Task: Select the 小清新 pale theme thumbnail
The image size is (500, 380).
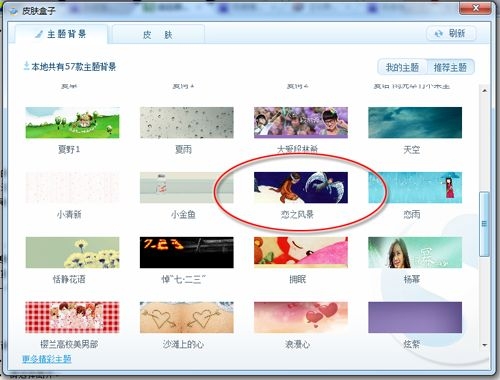Action: pyautogui.click(x=72, y=188)
